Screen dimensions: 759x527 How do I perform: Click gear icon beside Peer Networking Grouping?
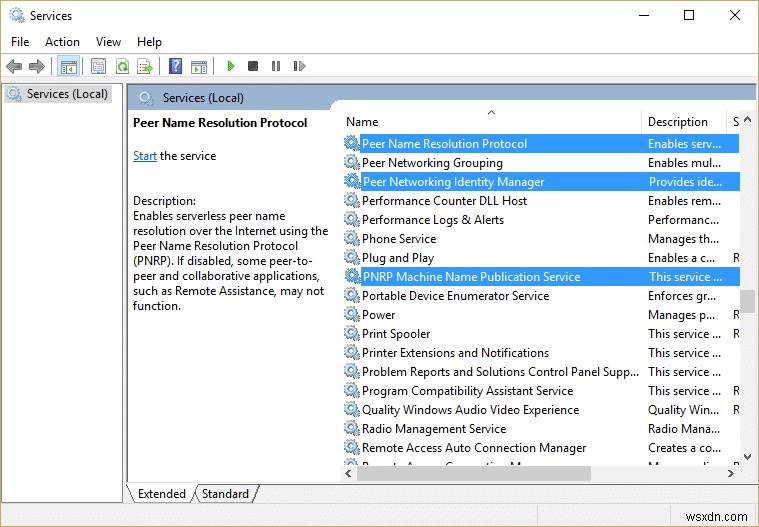click(351, 163)
